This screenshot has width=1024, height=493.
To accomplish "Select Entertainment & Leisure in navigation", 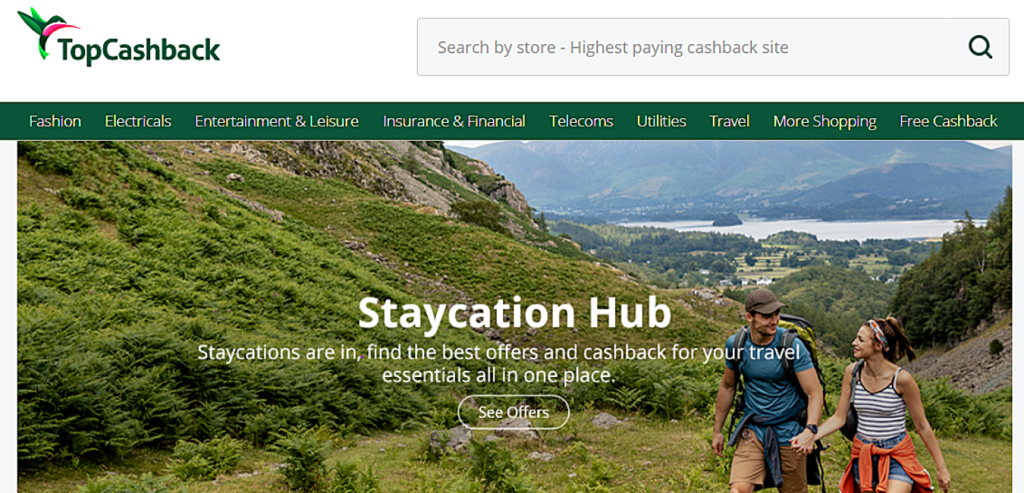I will [277, 121].
